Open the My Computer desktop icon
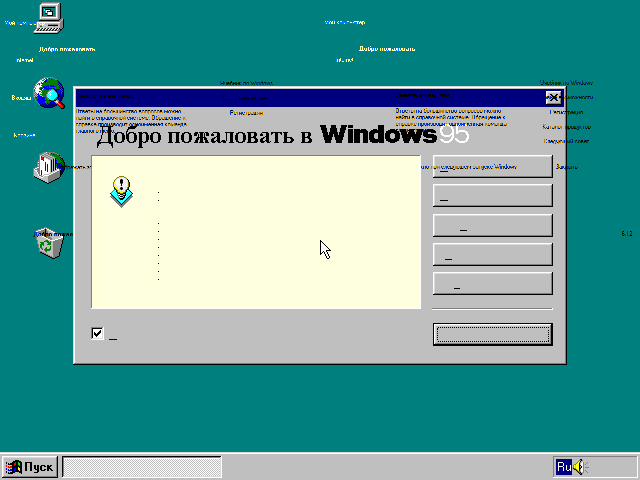Viewport: 640px width, 480px height. [x=49, y=14]
